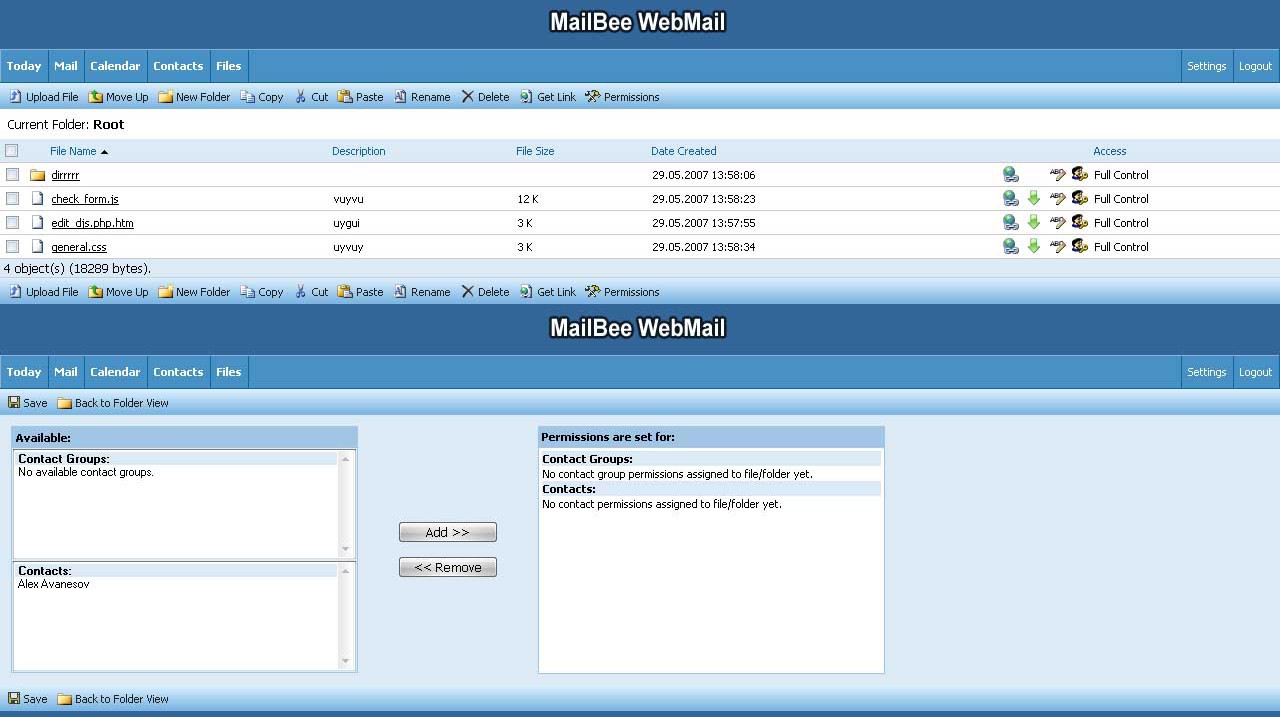Open the check_form.js file link

point(85,199)
